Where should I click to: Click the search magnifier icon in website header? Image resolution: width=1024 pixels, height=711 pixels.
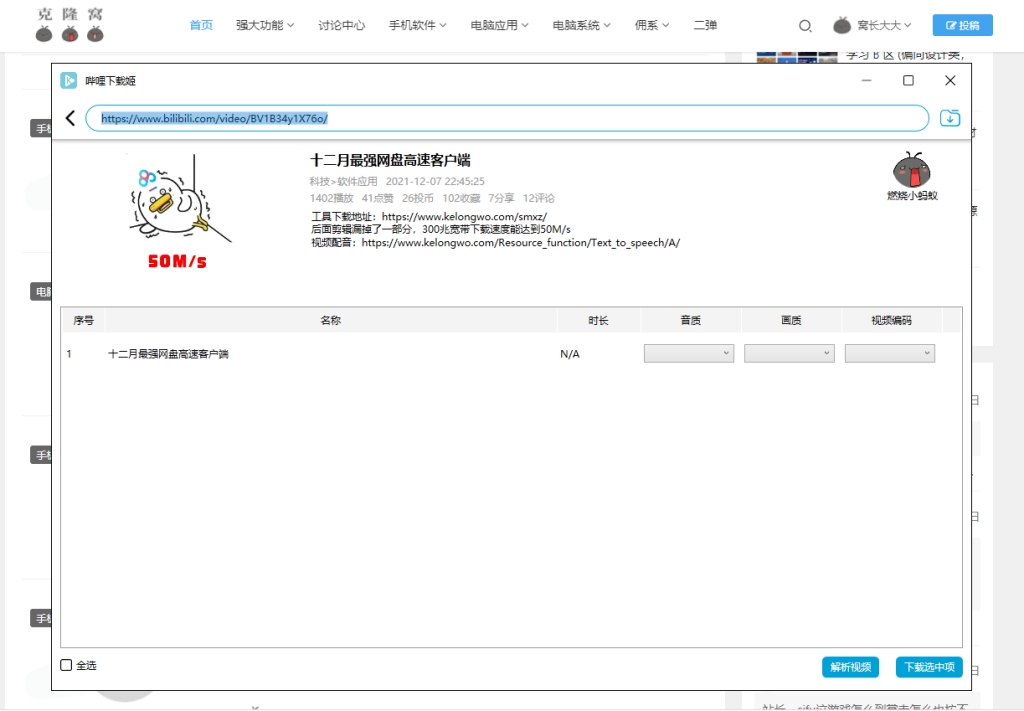click(x=805, y=25)
